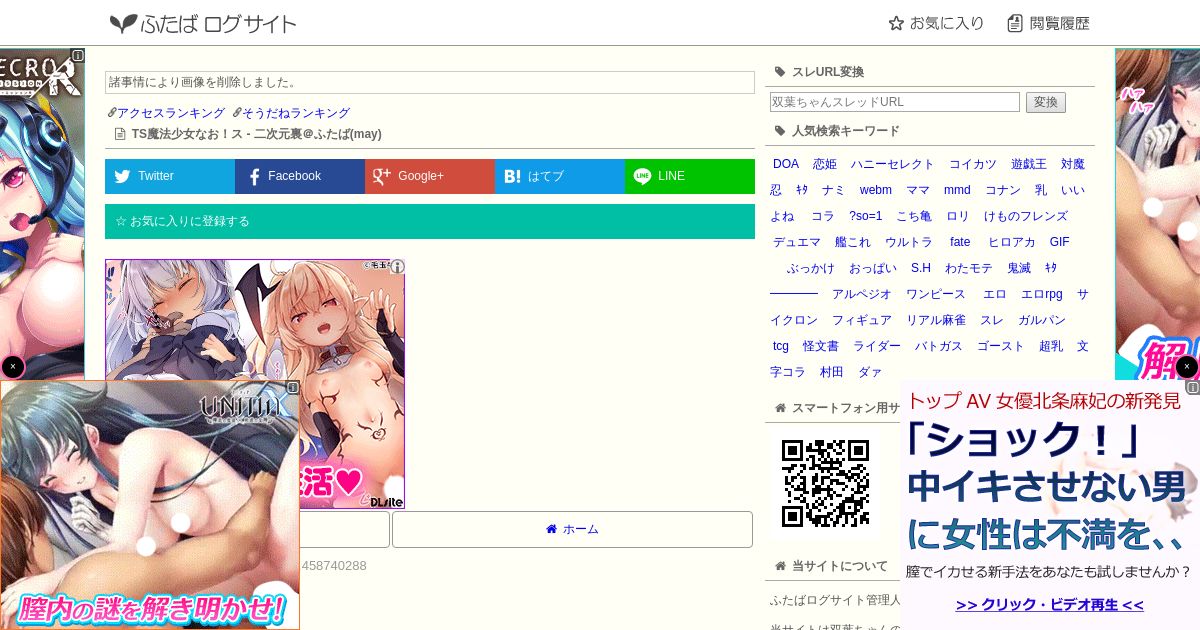This screenshot has width=1200, height=630.
Task: Click link icon beside アクセスランキング
Action: (111, 113)
